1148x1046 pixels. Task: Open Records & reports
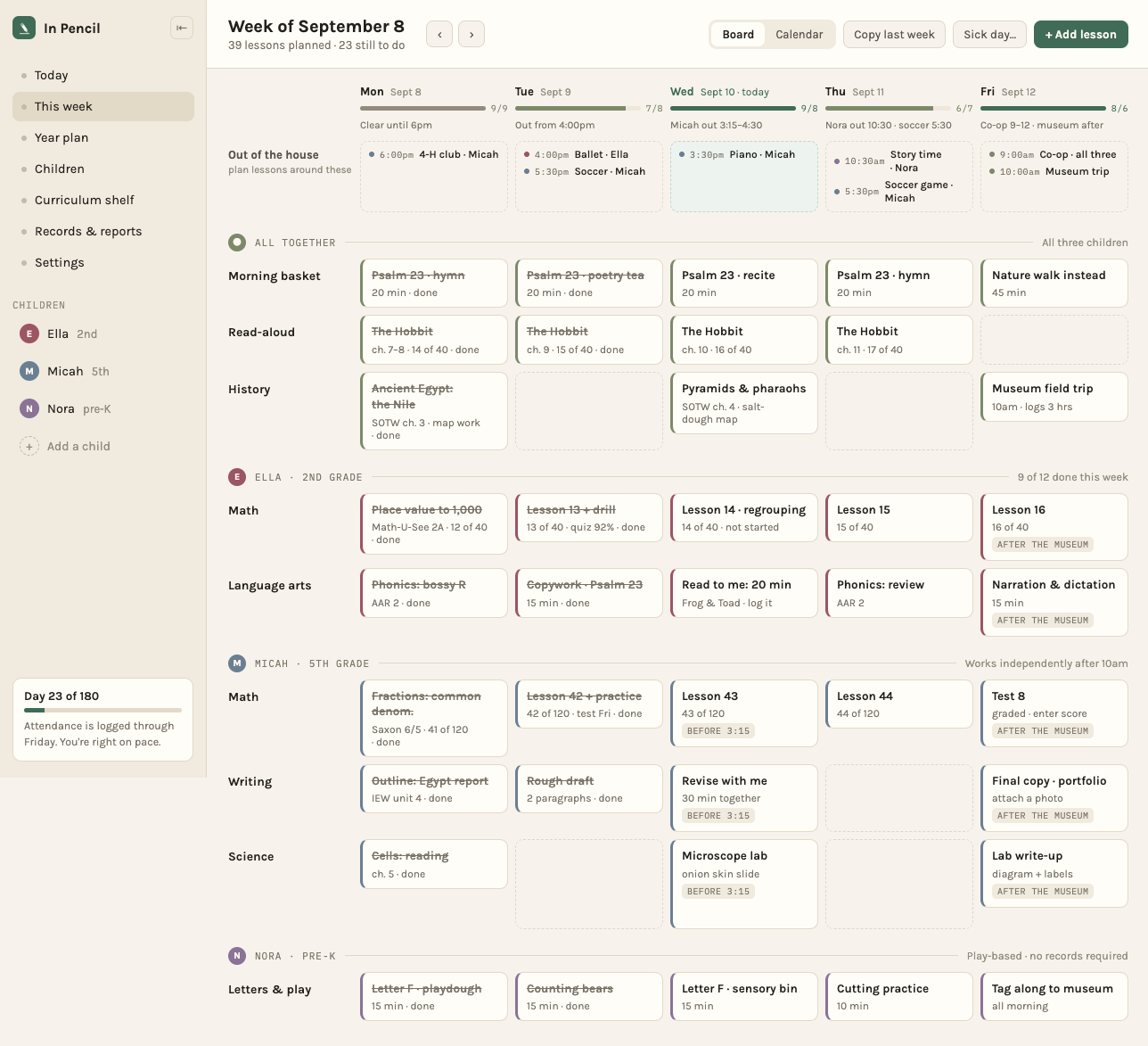coord(103,231)
